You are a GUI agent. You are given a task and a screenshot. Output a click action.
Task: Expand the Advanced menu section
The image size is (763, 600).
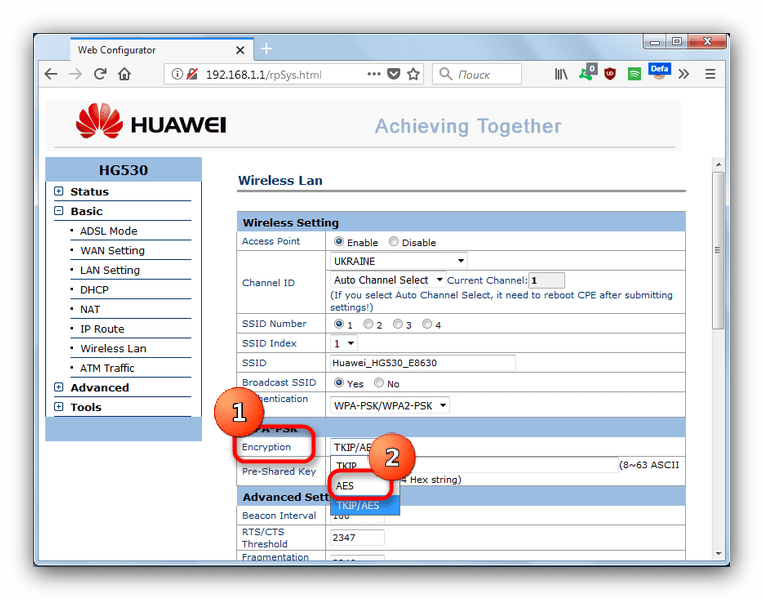[x=99, y=387]
